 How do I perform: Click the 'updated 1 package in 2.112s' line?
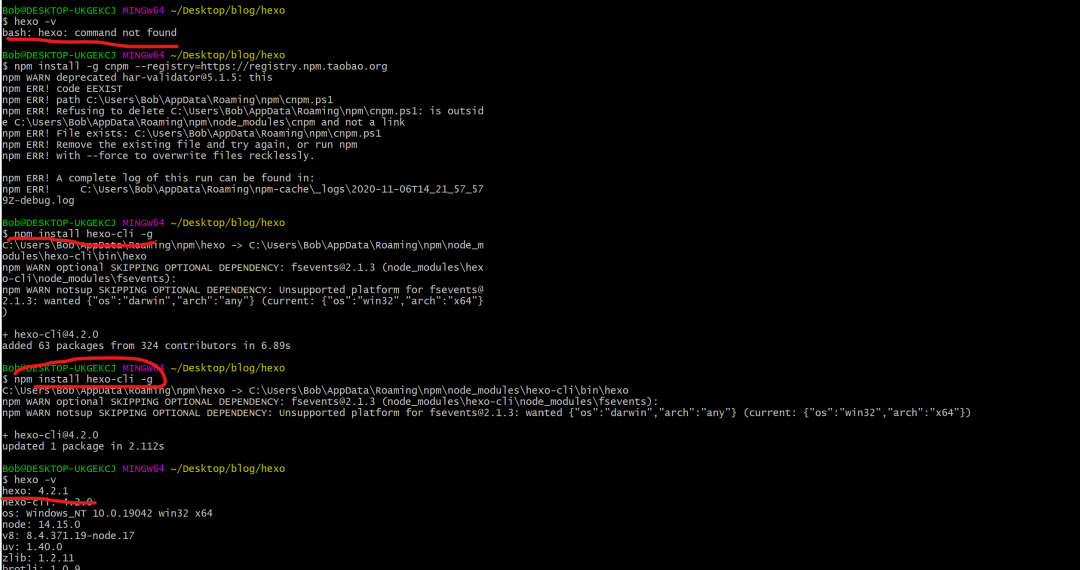(x=83, y=446)
